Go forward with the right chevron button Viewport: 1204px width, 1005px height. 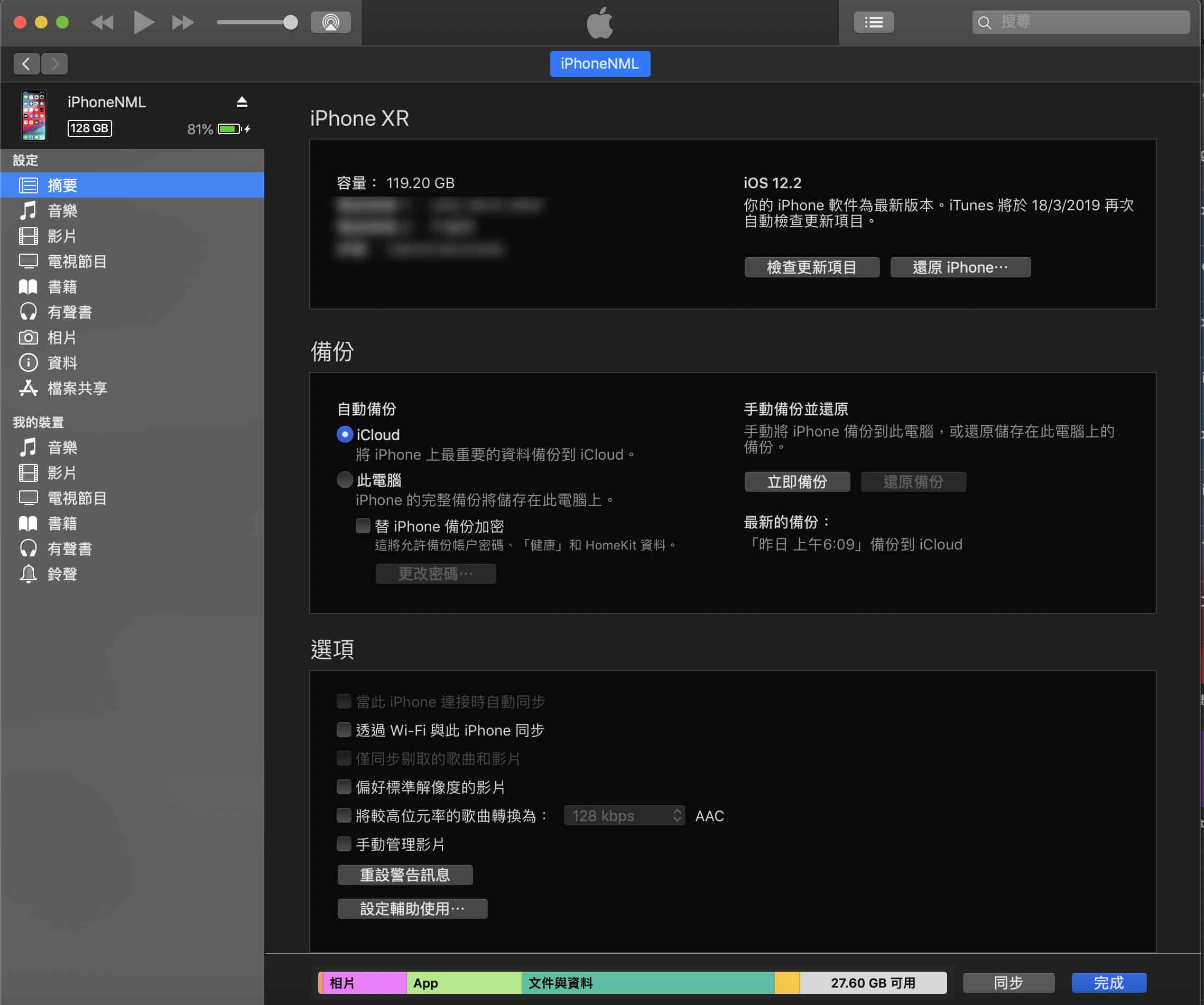point(54,63)
